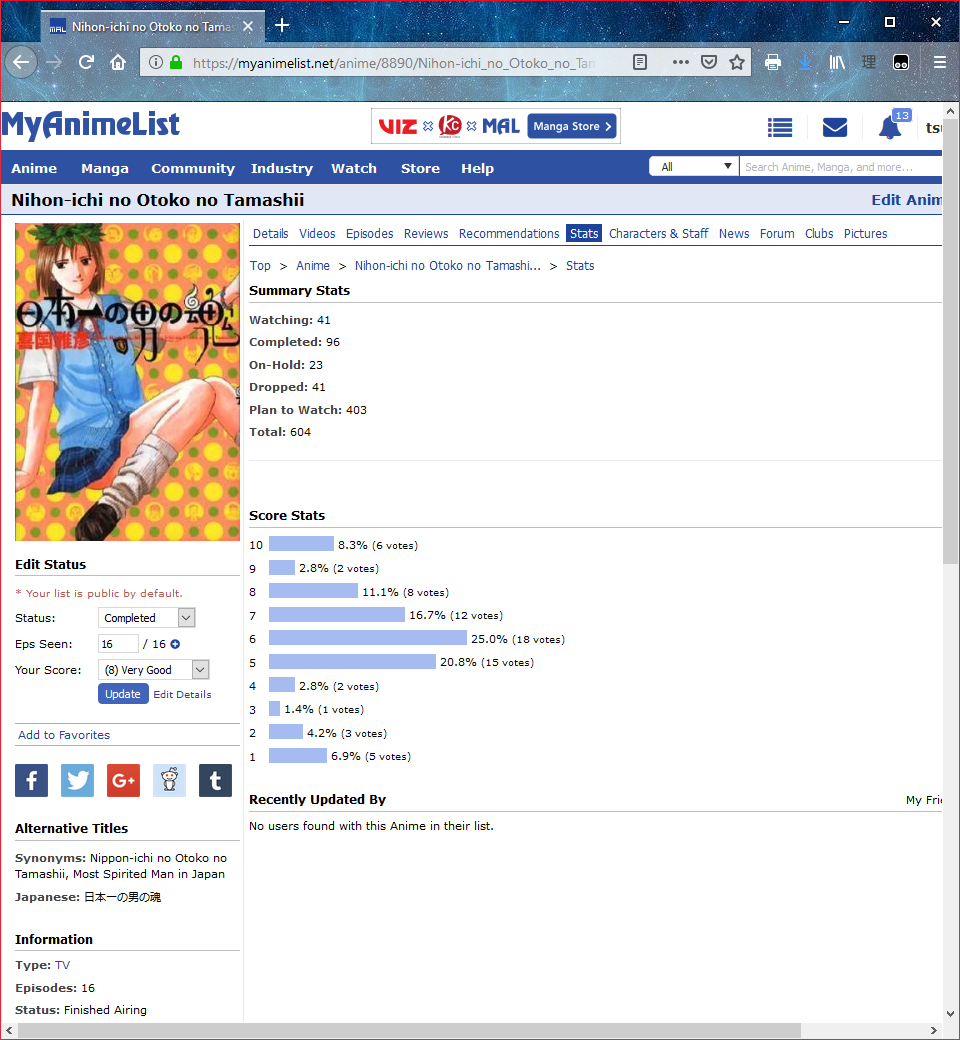Open Store menu in navigation bar
This screenshot has height=1040, width=960.
(420, 168)
